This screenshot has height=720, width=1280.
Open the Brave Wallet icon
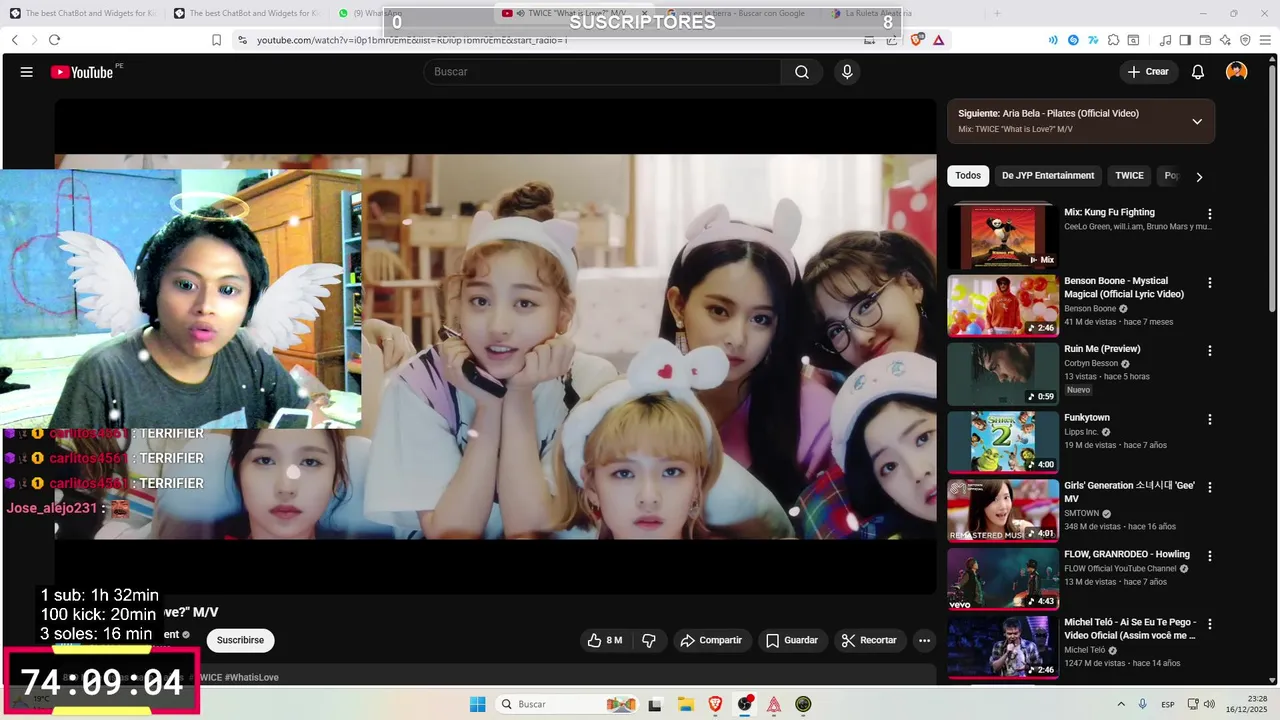[1205, 40]
